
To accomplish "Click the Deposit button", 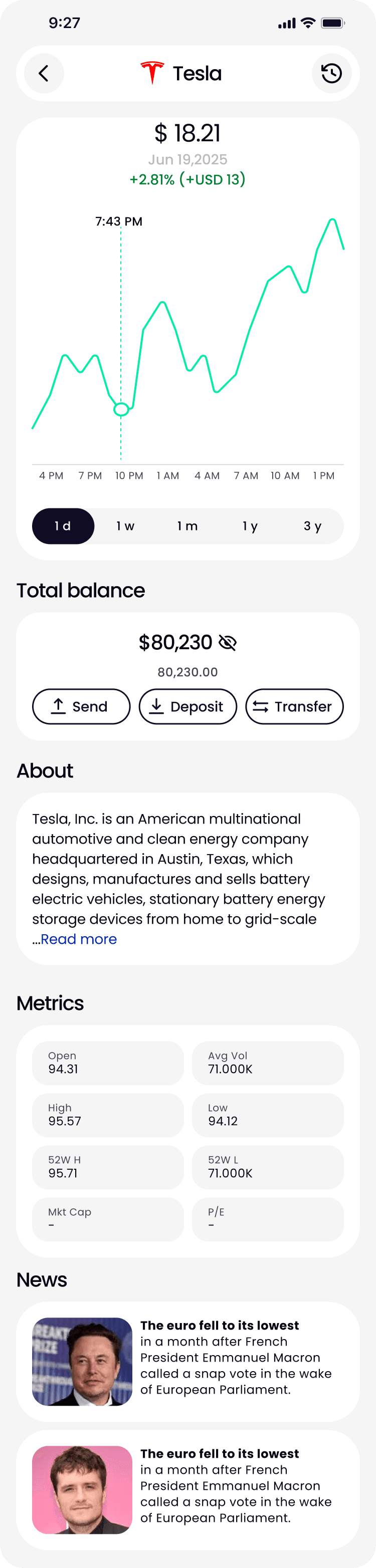I will click(x=187, y=706).
